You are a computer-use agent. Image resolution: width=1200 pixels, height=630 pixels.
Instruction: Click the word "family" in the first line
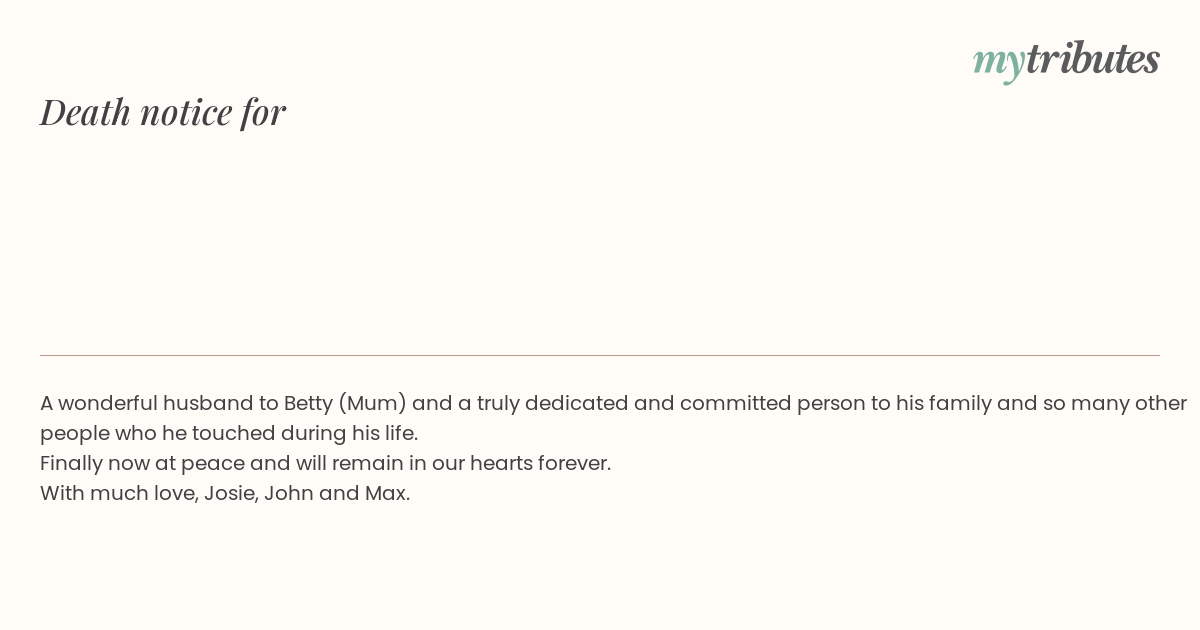[960, 404]
